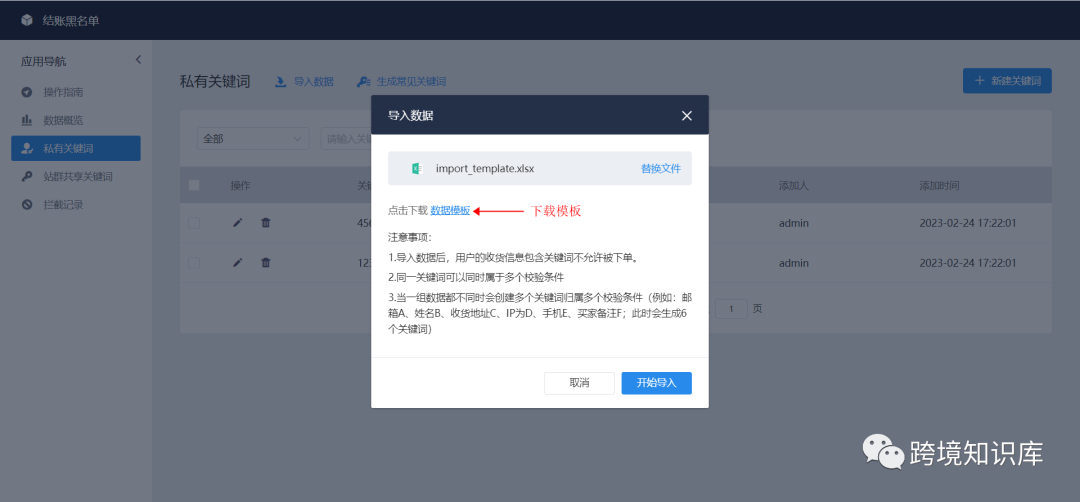1080x502 pixels.
Task: Toggle the select-all header checkbox
Action: click(194, 185)
